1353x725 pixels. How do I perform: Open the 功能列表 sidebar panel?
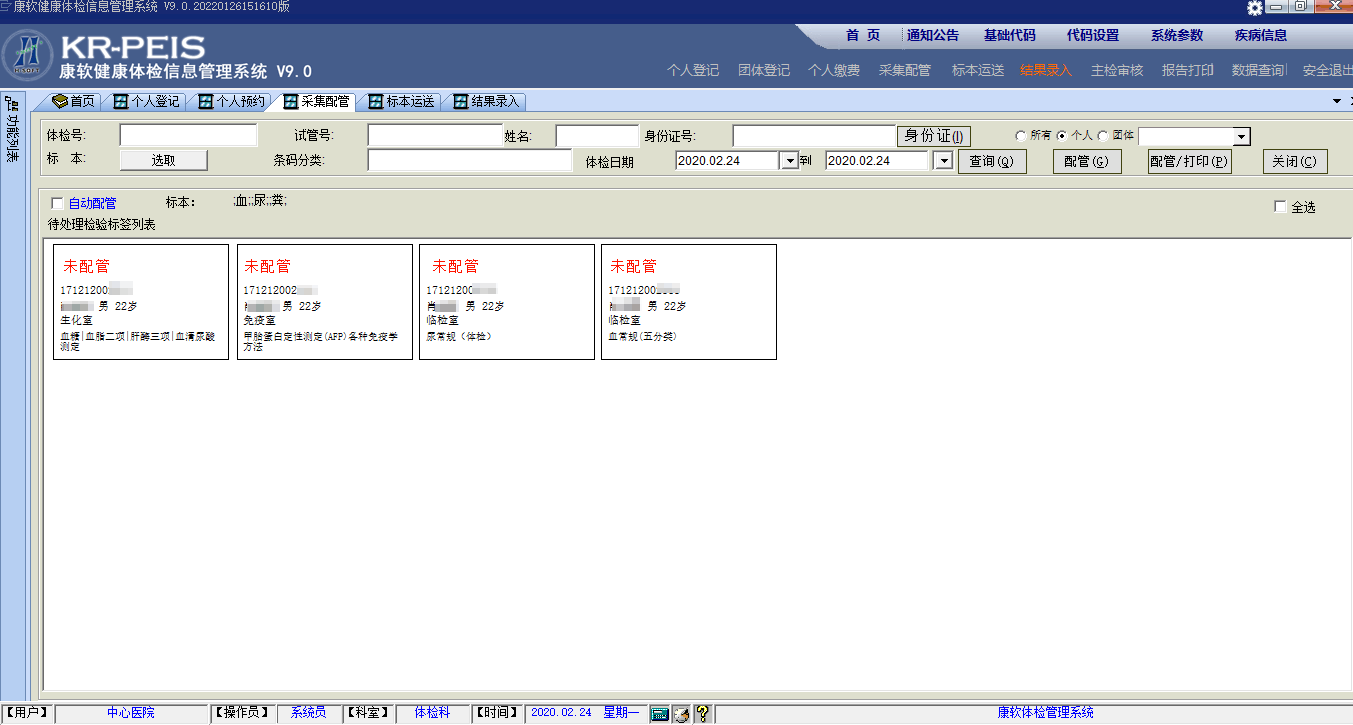coord(13,130)
